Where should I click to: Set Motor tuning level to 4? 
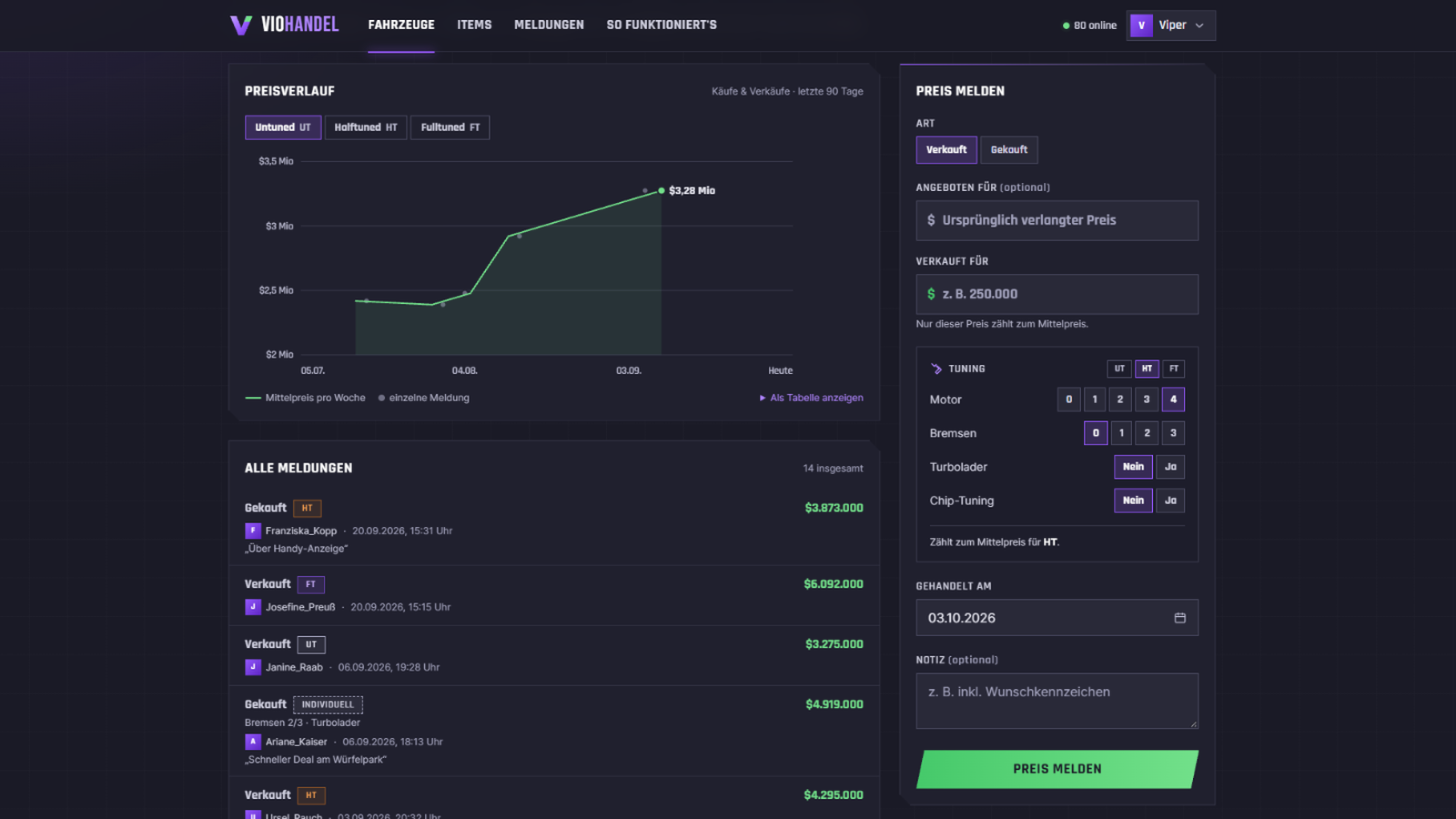(x=1173, y=399)
